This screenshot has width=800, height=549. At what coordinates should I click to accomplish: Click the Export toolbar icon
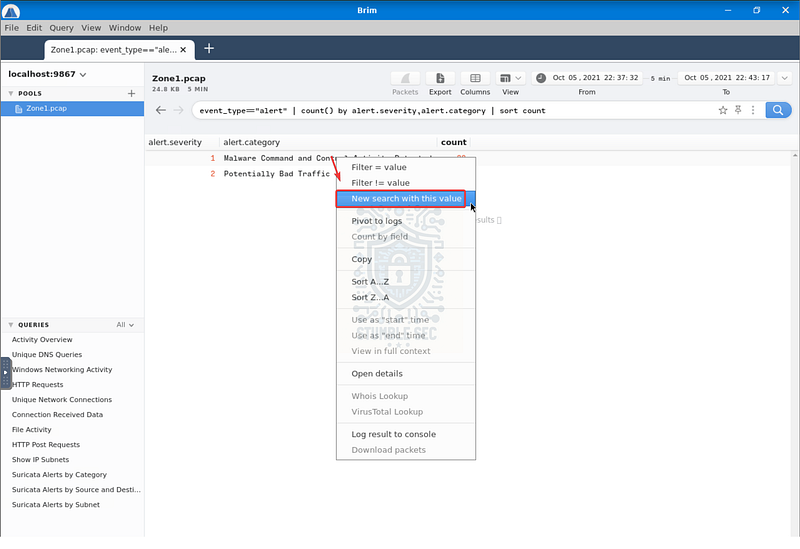coord(440,78)
